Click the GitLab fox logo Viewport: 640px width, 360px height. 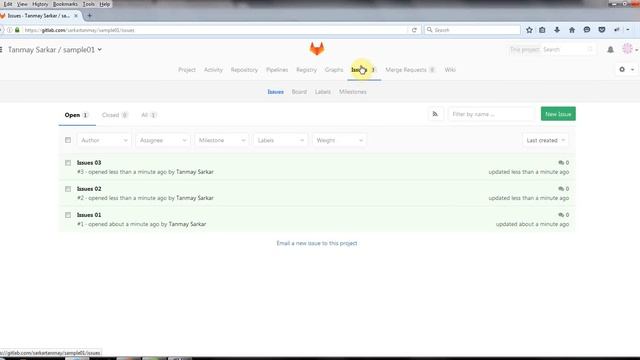coord(317,49)
